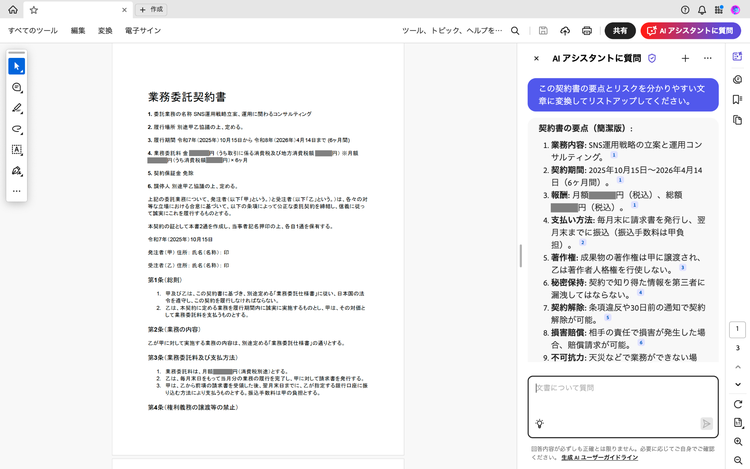Screen dimensions: 750x469
Task: Open the fill and sign stamp tool
Action: coord(17,171)
